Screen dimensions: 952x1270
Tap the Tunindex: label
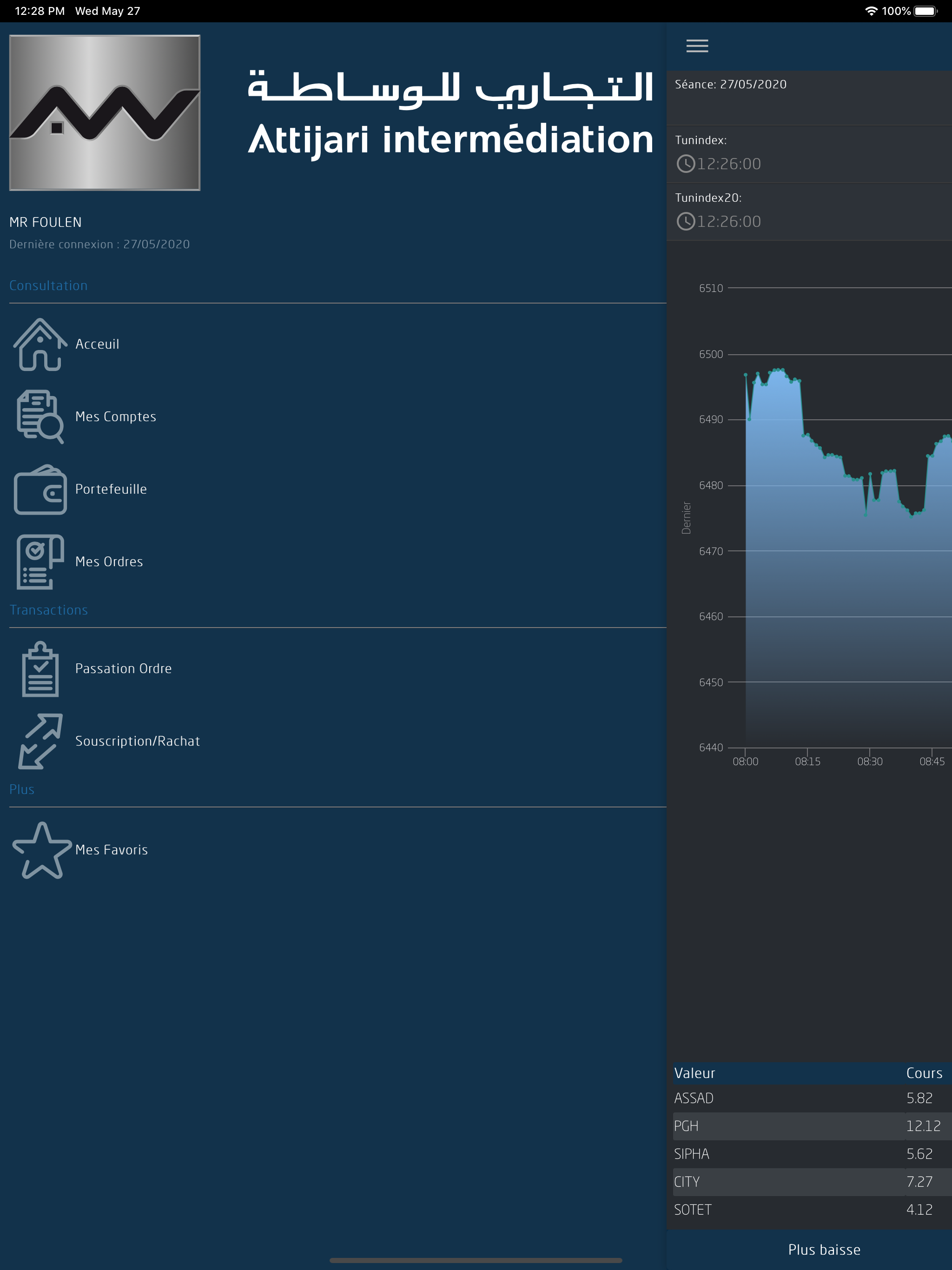click(701, 140)
